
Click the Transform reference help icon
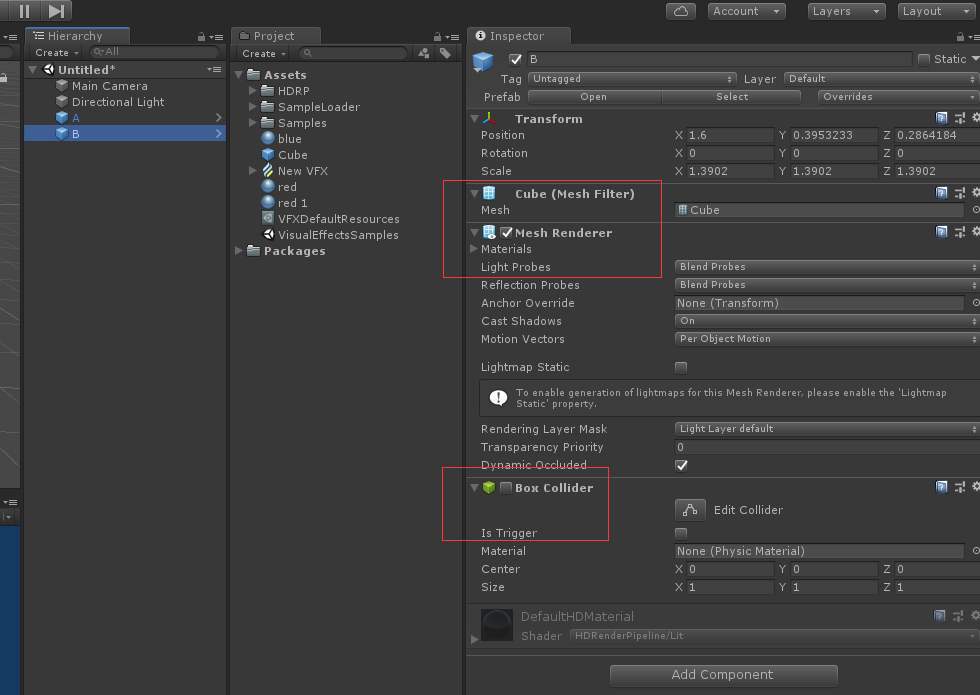click(941, 117)
